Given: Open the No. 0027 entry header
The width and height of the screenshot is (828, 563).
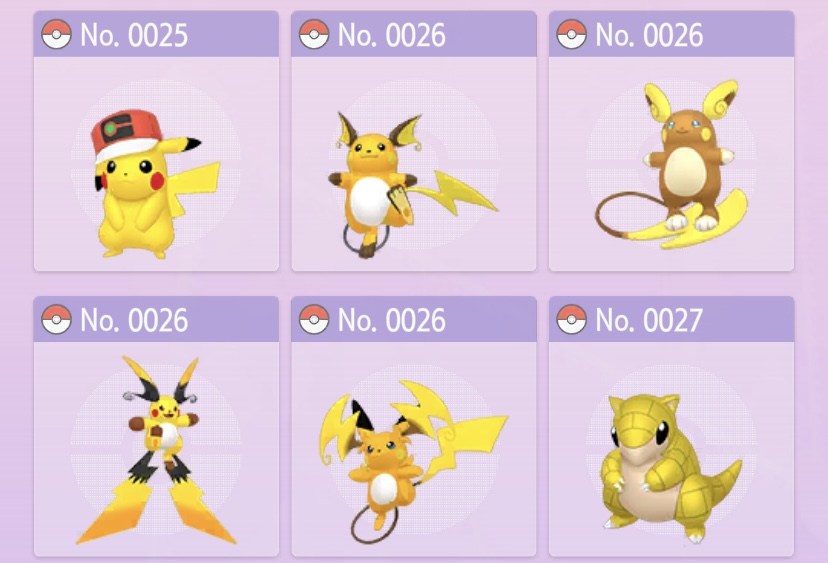Looking at the screenshot, I should coord(672,320).
